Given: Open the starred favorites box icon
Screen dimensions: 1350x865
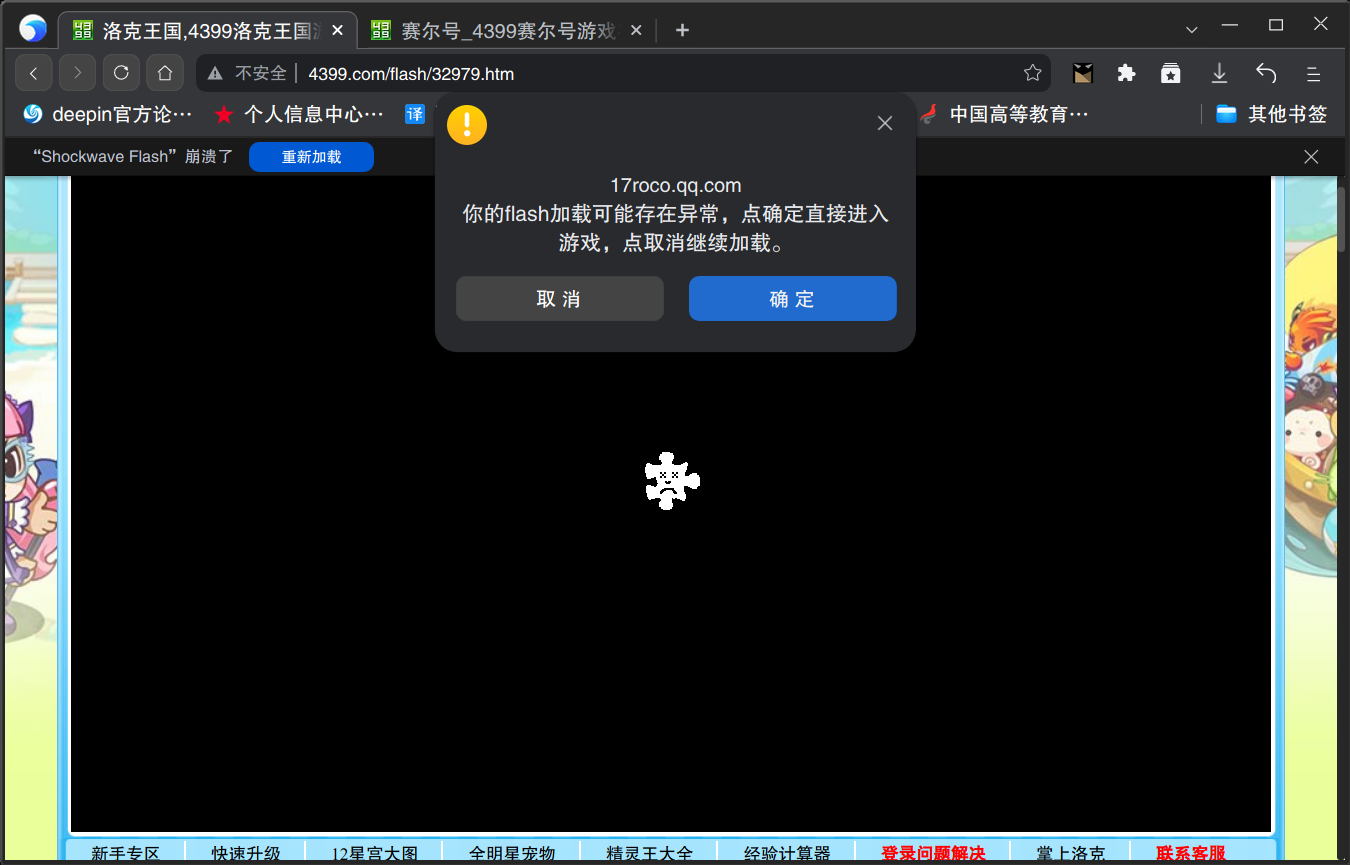Looking at the screenshot, I should tap(1171, 73).
